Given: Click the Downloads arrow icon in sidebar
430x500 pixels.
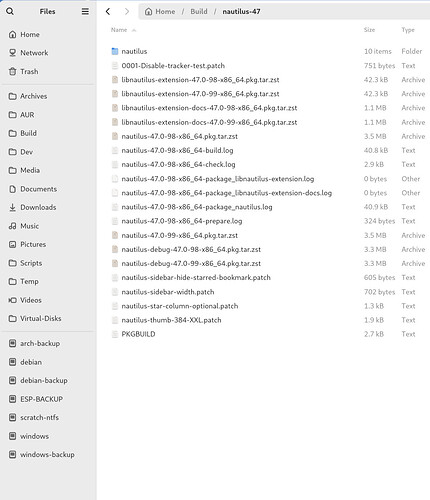Looking at the screenshot, I should tap(12, 207).
